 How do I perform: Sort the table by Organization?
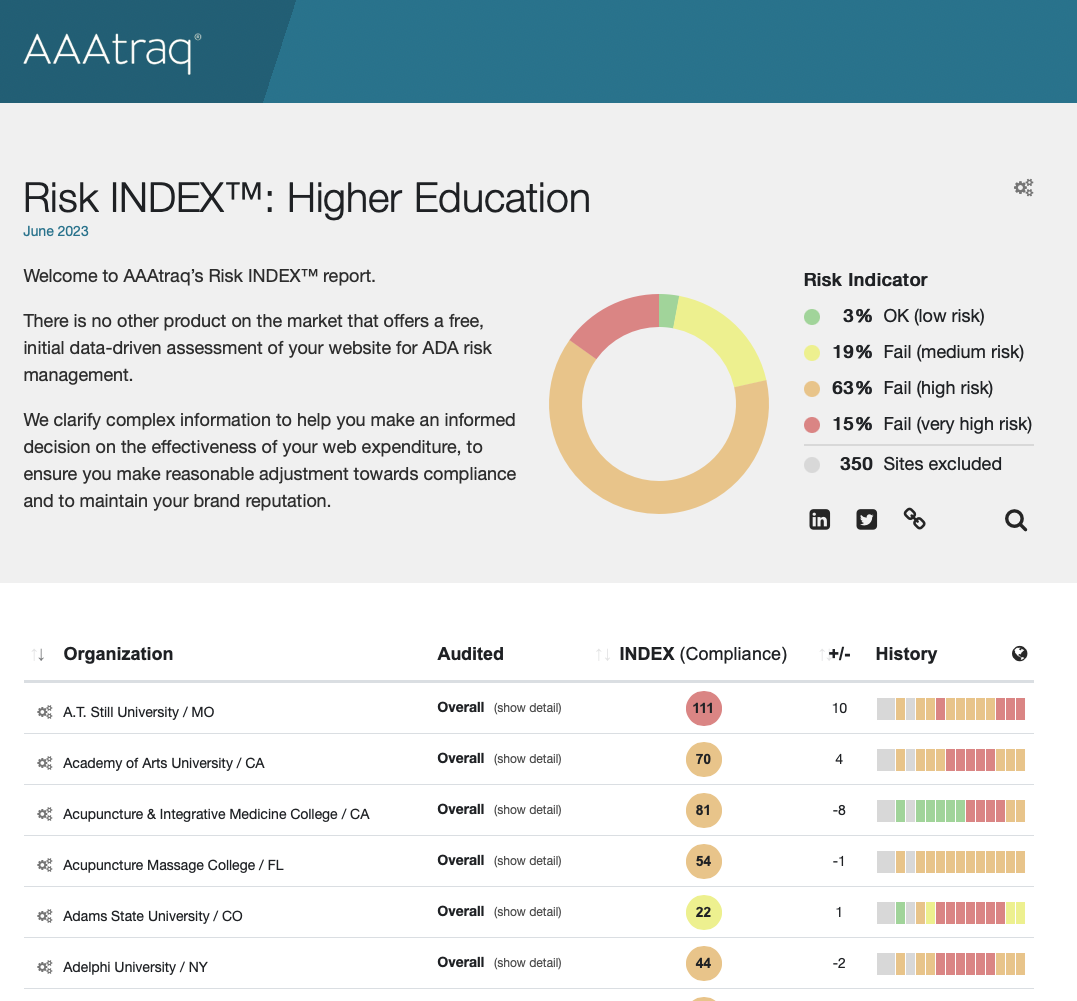[39, 654]
